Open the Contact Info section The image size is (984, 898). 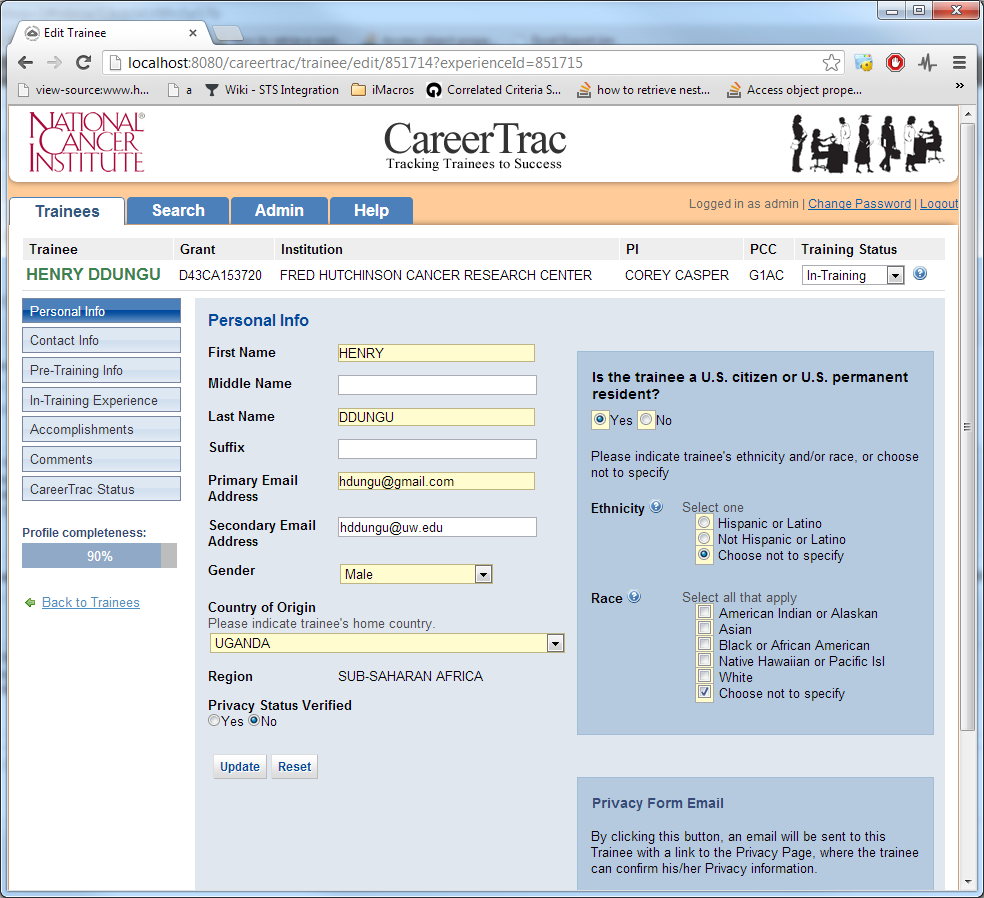[101, 340]
